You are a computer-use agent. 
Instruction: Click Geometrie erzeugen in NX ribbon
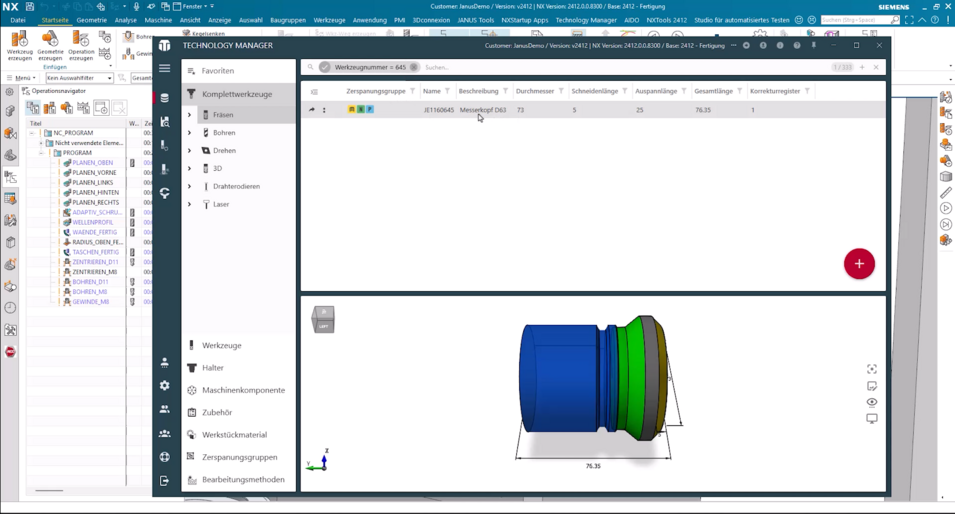point(50,46)
